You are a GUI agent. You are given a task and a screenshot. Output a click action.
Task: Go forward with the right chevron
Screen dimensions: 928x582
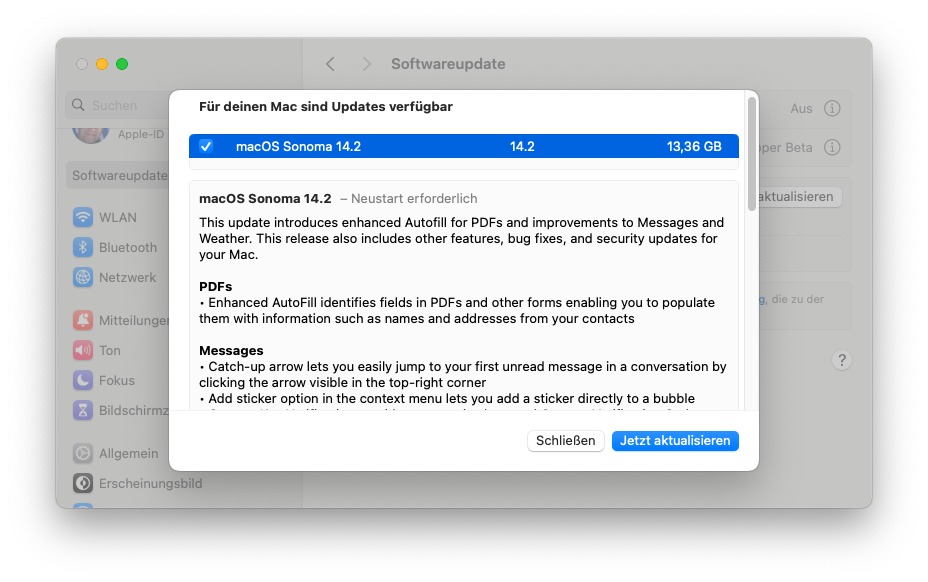pyautogui.click(x=366, y=64)
